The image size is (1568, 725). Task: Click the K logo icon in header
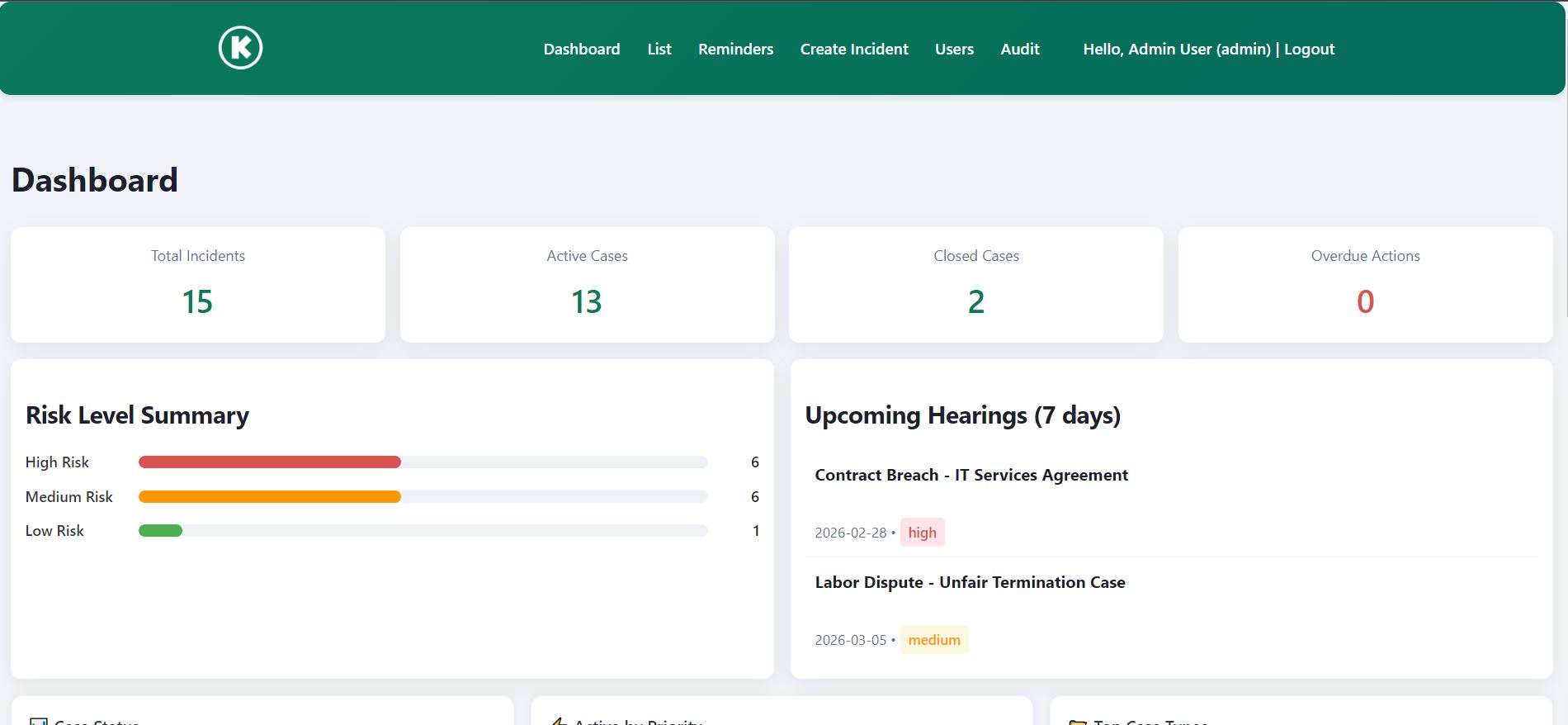[240, 48]
